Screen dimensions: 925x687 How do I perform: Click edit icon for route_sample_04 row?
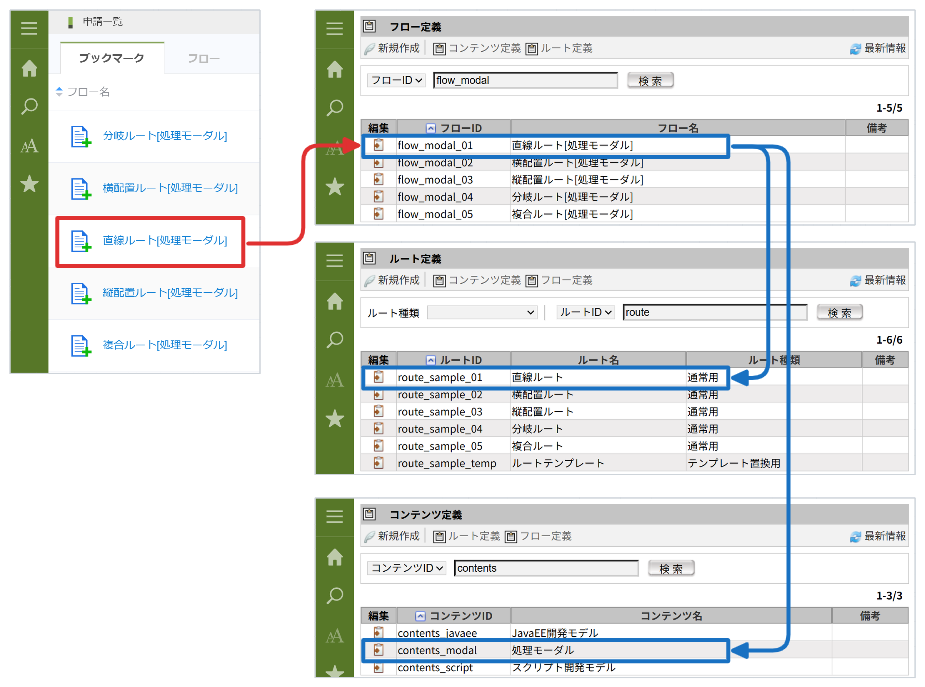[379, 429]
